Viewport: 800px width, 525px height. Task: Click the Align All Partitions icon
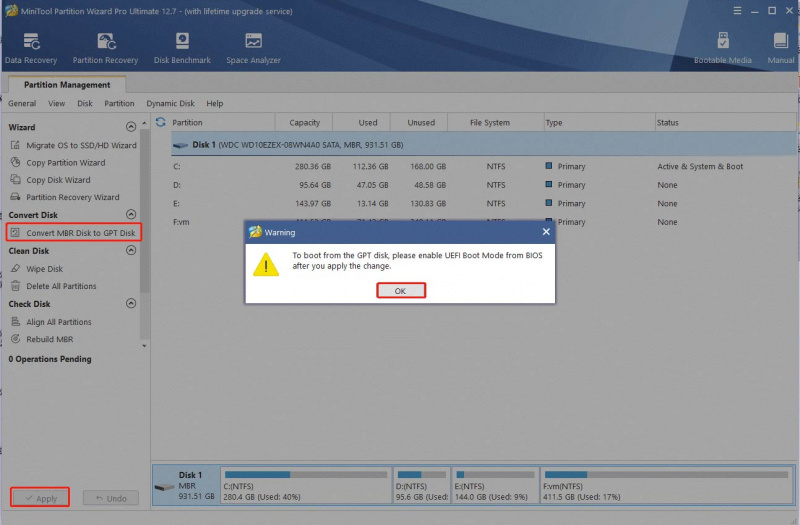[x=15, y=321]
